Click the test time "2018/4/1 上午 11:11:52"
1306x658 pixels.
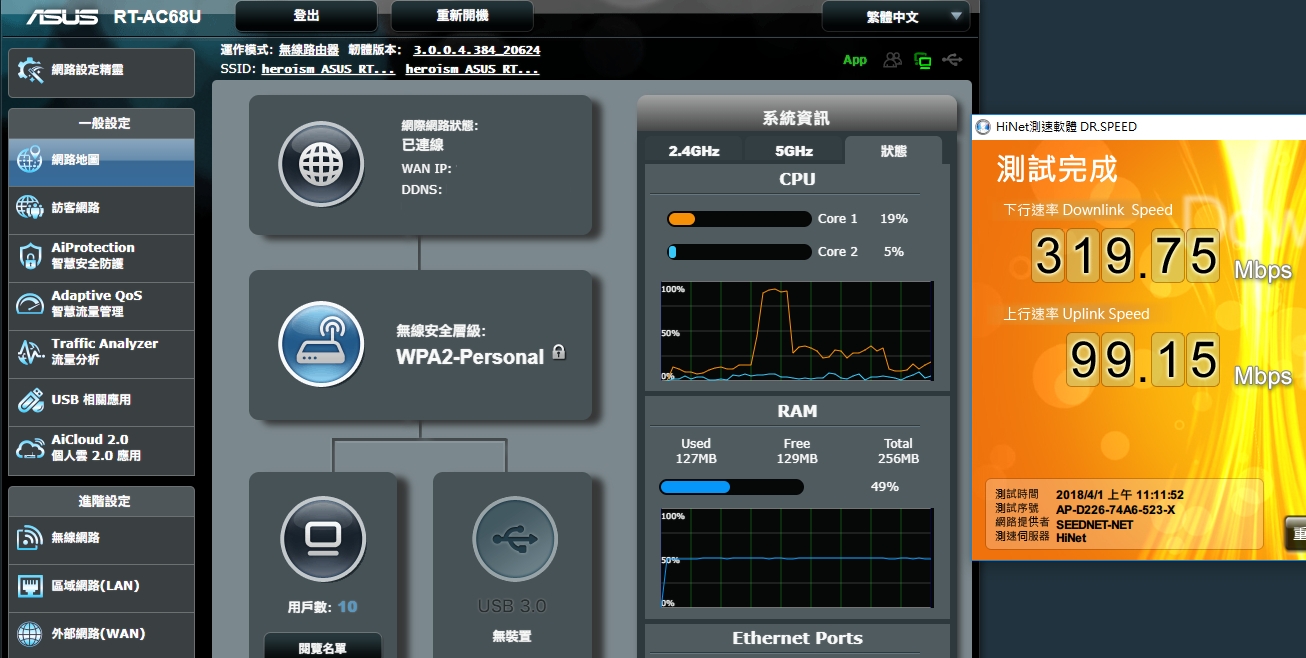tap(1120, 495)
